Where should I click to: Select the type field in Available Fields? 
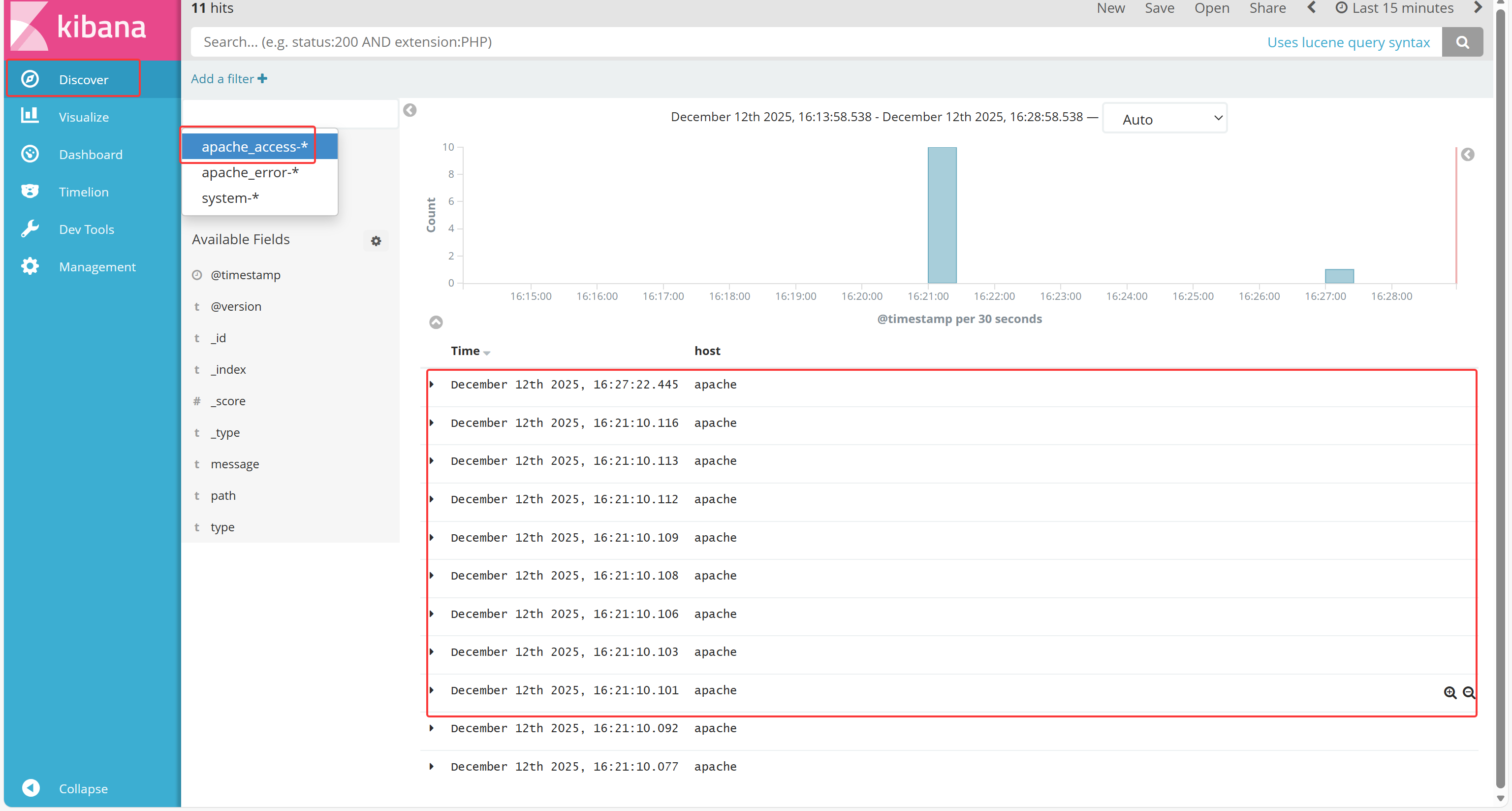click(222, 527)
